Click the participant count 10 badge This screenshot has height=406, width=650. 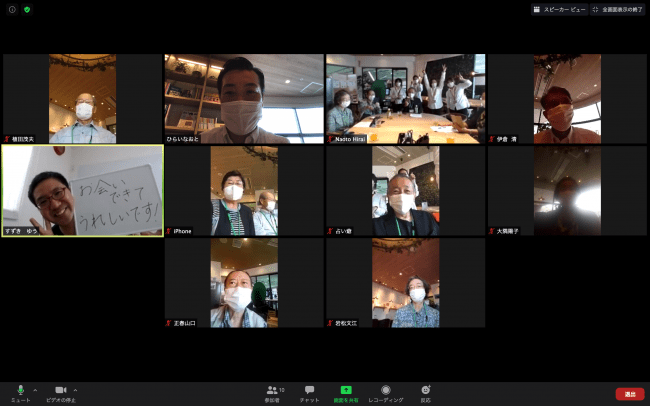[282, 390]
